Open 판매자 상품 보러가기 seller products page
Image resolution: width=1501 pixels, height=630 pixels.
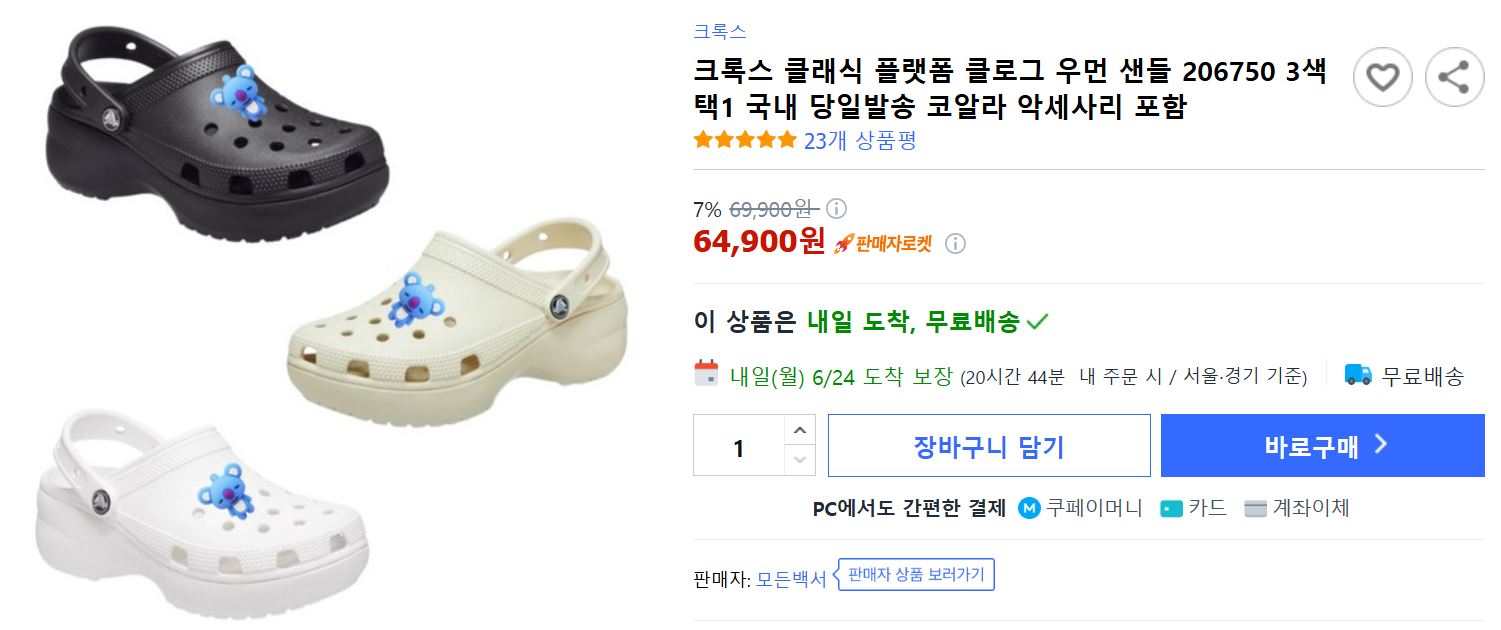point(914,575)
